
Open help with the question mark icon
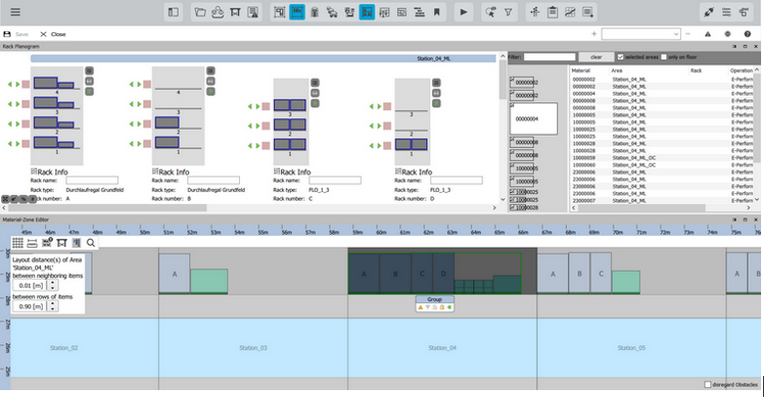point(747,34)
